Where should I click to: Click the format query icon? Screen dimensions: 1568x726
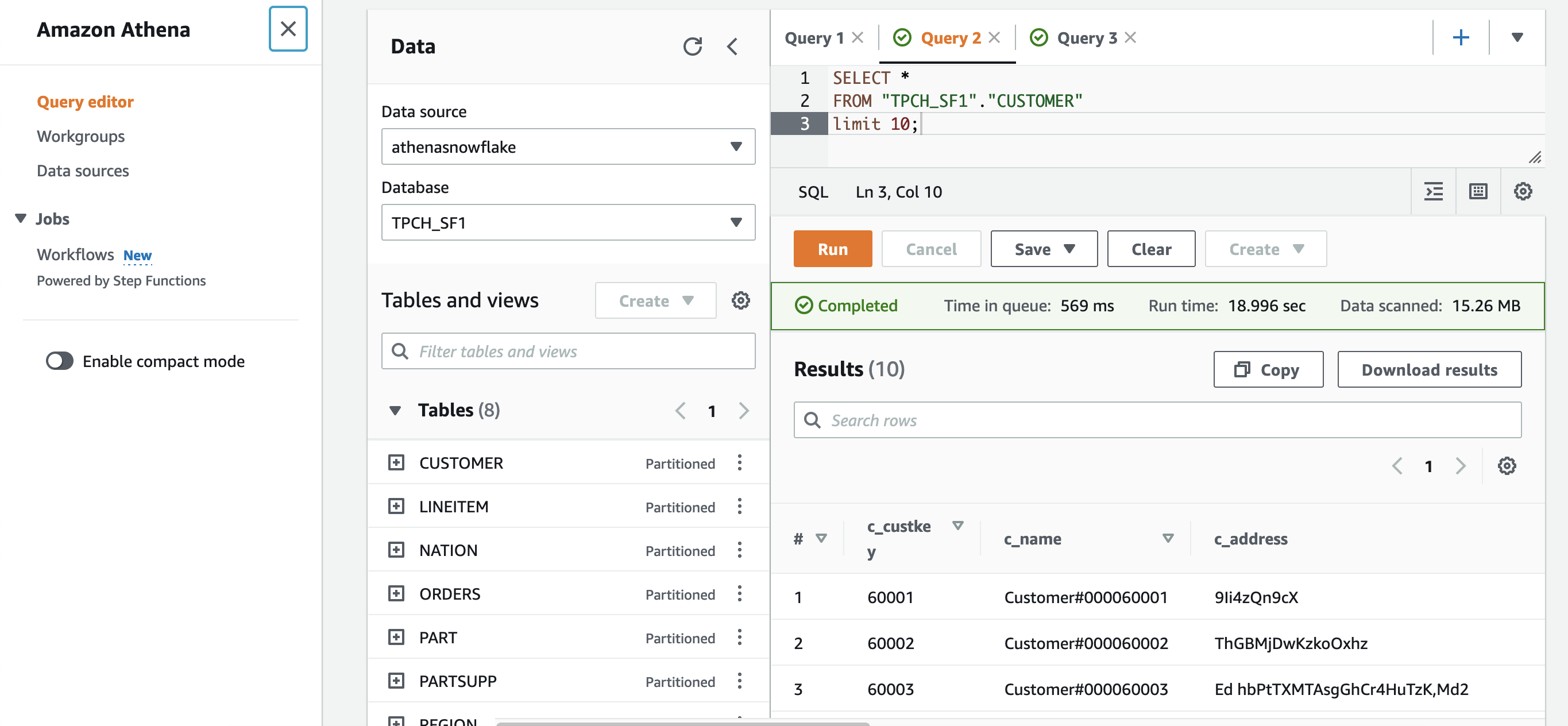[x=1434, y=192]
